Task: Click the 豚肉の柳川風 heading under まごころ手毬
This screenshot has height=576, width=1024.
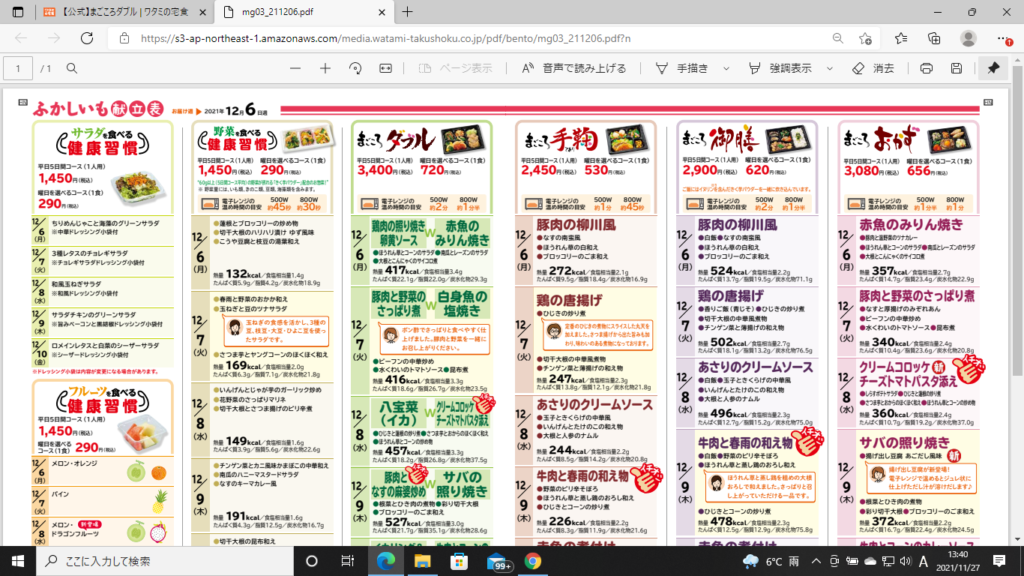Action: click(x=576, y=225)
